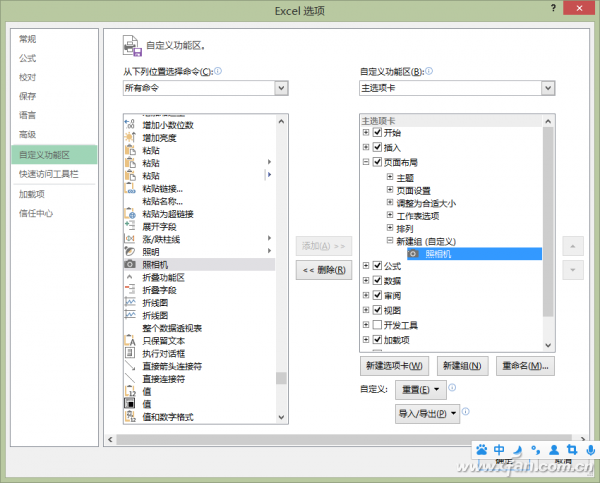Select the 整个数据透视表 command

click(x=172, y=328)
